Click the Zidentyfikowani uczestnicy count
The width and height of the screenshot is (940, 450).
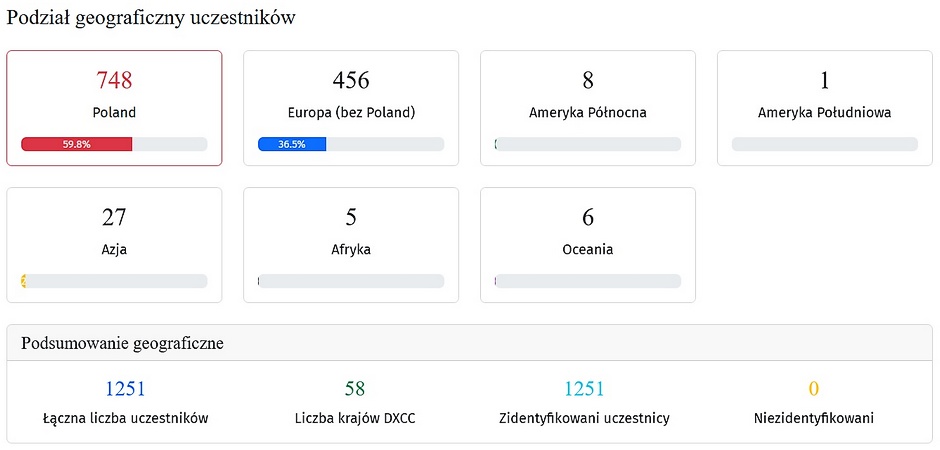tap(584, 389)
